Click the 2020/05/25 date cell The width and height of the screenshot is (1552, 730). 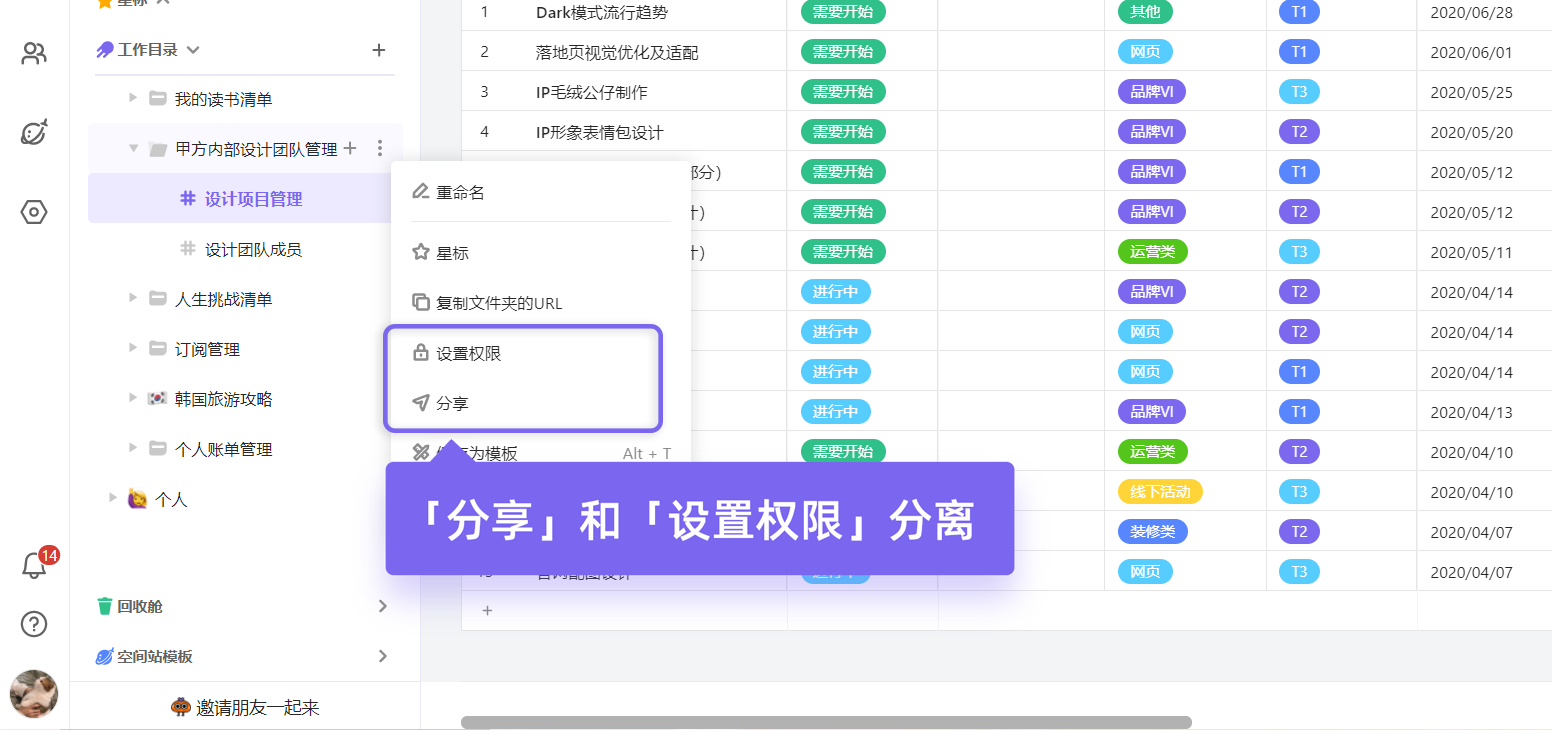1471,92
